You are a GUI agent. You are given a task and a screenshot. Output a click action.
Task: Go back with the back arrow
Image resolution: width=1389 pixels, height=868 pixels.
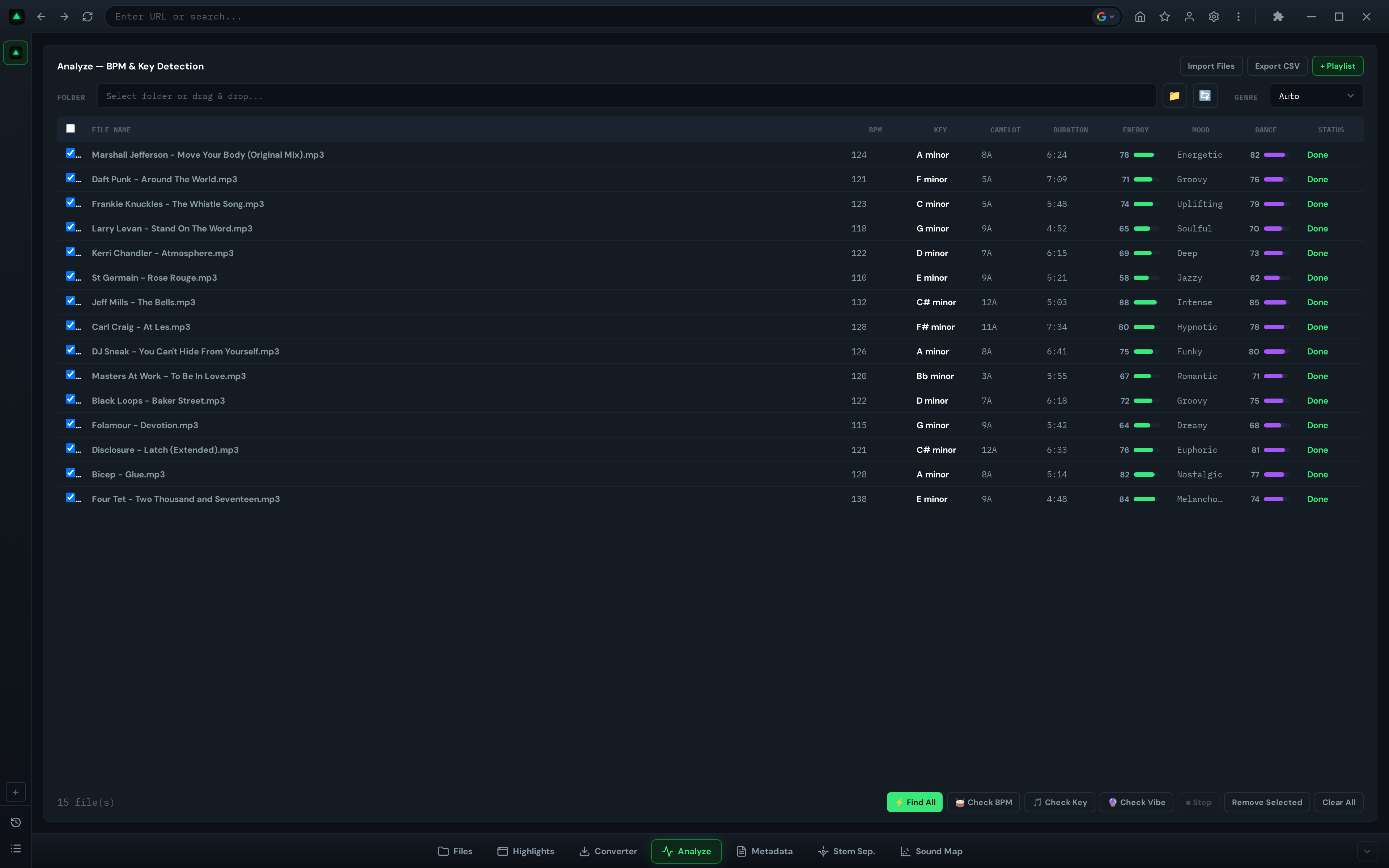41,17
